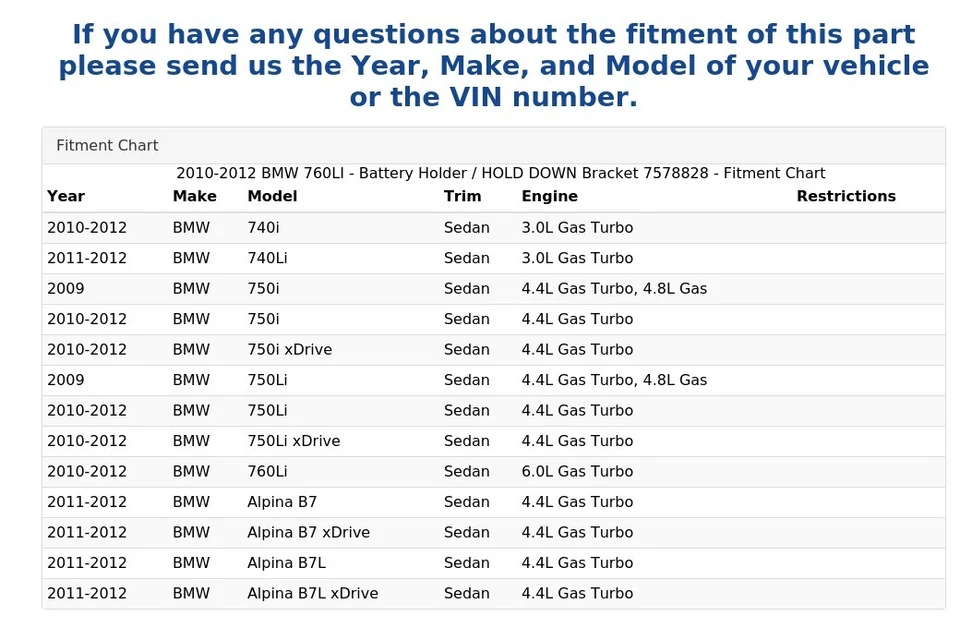Click the Trim column header

(x=462, y=196)
